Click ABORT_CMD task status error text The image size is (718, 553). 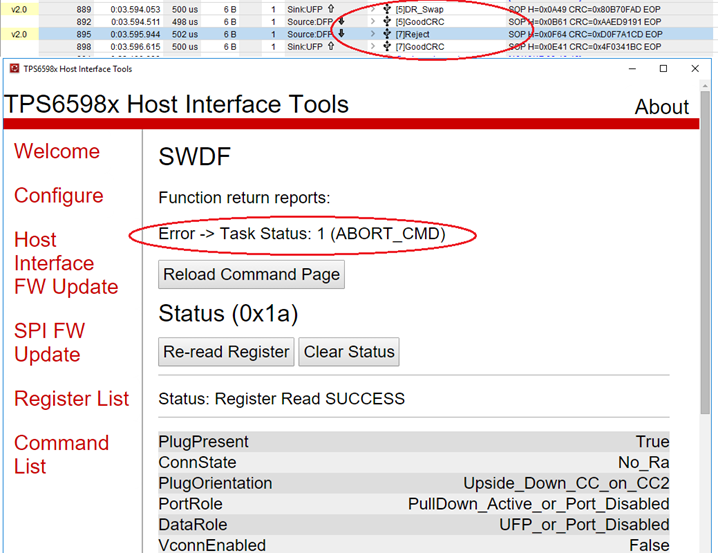(x=302, y=233)
